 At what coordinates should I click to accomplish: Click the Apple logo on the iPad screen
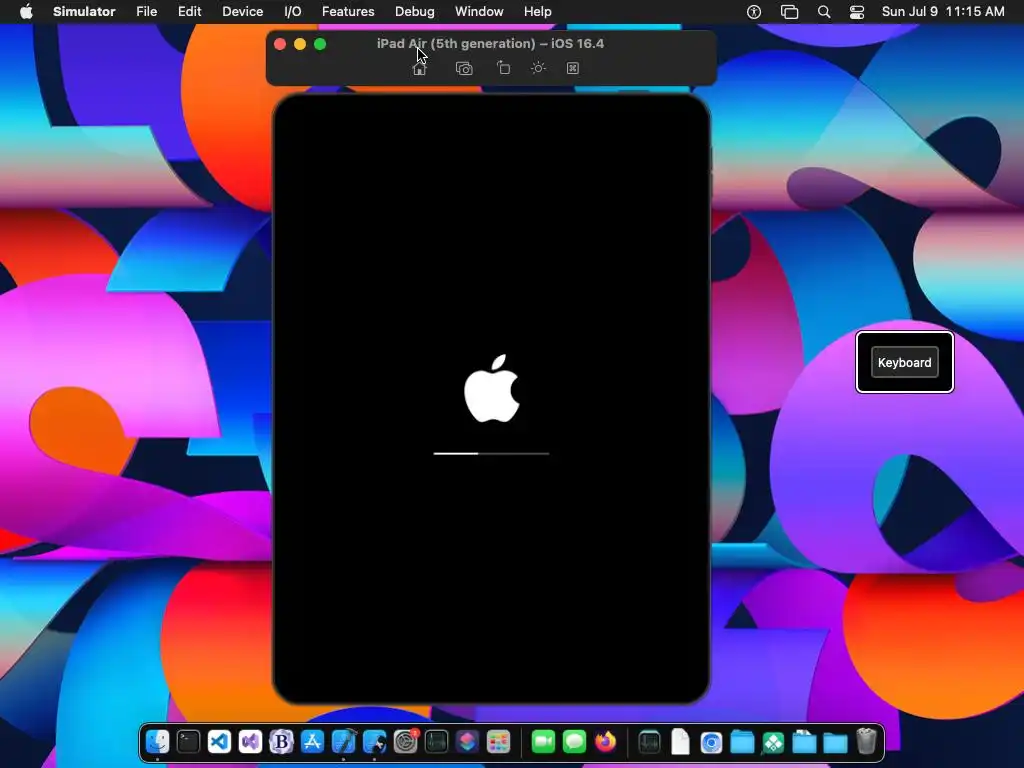(x=492, y=389)
